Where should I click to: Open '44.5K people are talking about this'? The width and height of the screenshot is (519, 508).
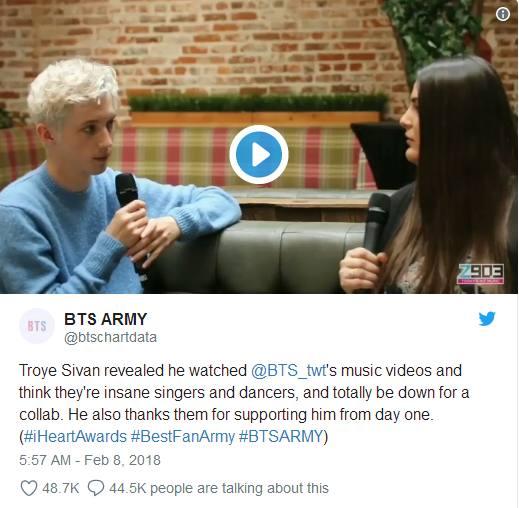(219, 488)
